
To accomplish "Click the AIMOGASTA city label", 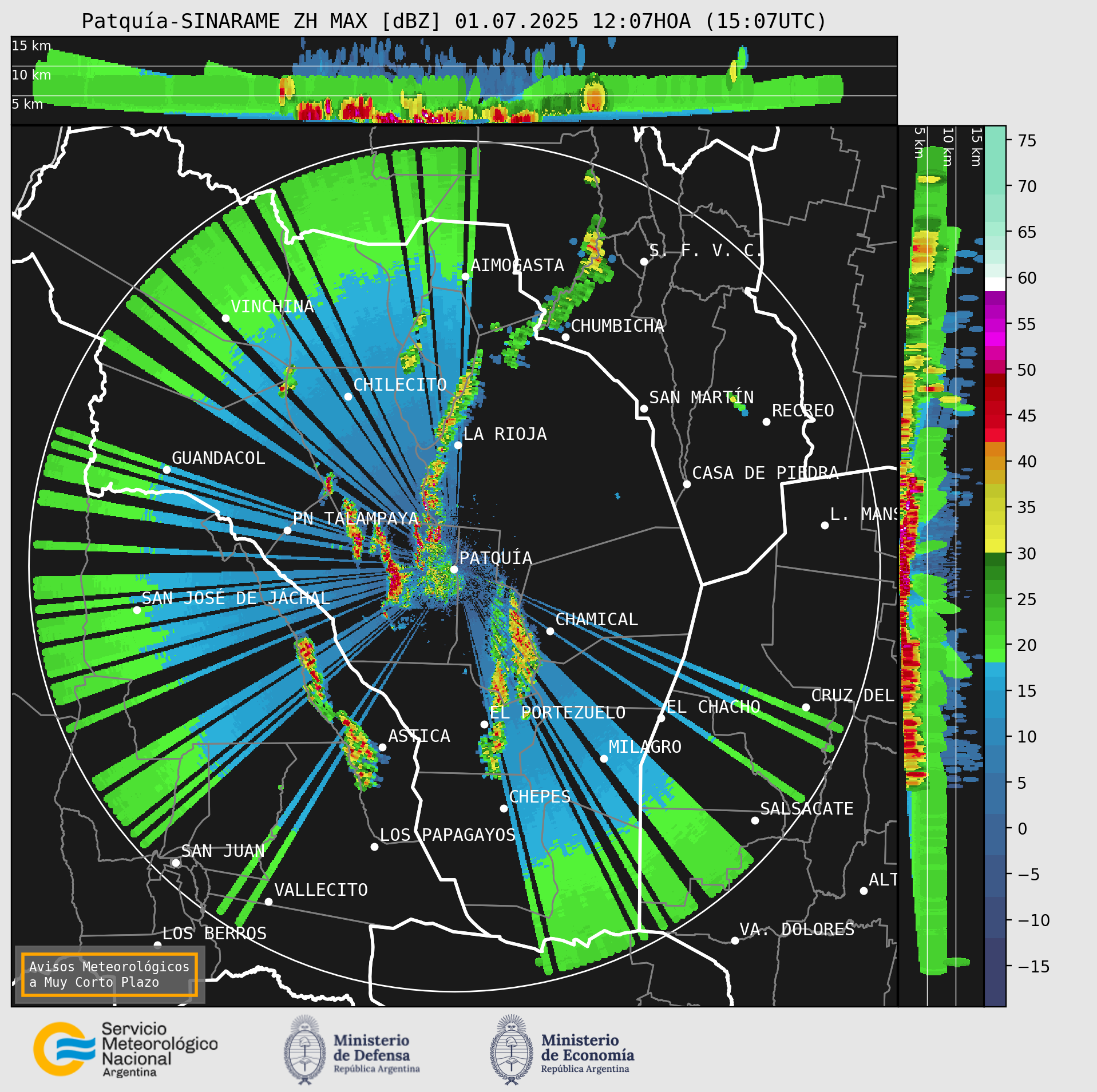I will (x=517, y=265).
